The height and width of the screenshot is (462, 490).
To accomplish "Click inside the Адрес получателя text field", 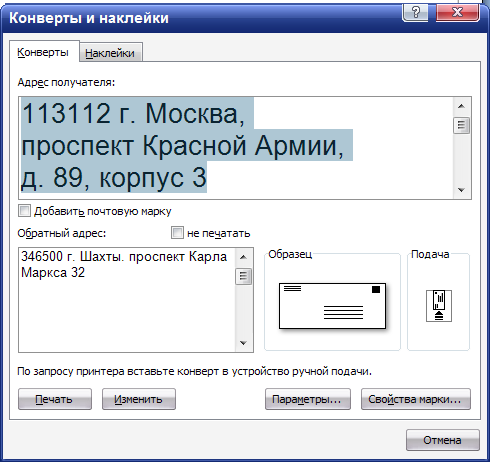I will [x=236, y=148].
